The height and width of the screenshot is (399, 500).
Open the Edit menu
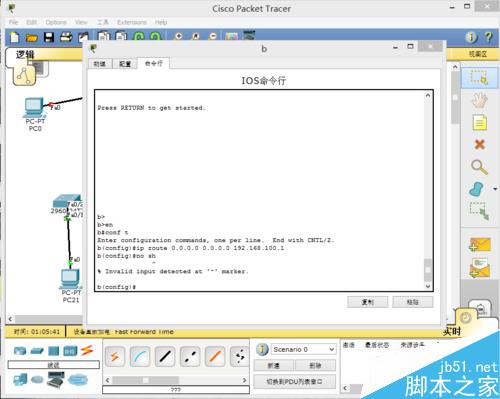pyautogui.click(x=32, y=22)
